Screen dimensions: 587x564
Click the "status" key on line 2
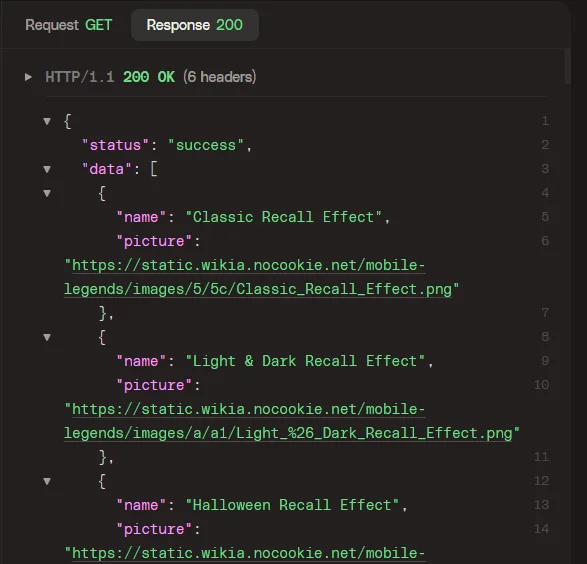tap(115, 145)
